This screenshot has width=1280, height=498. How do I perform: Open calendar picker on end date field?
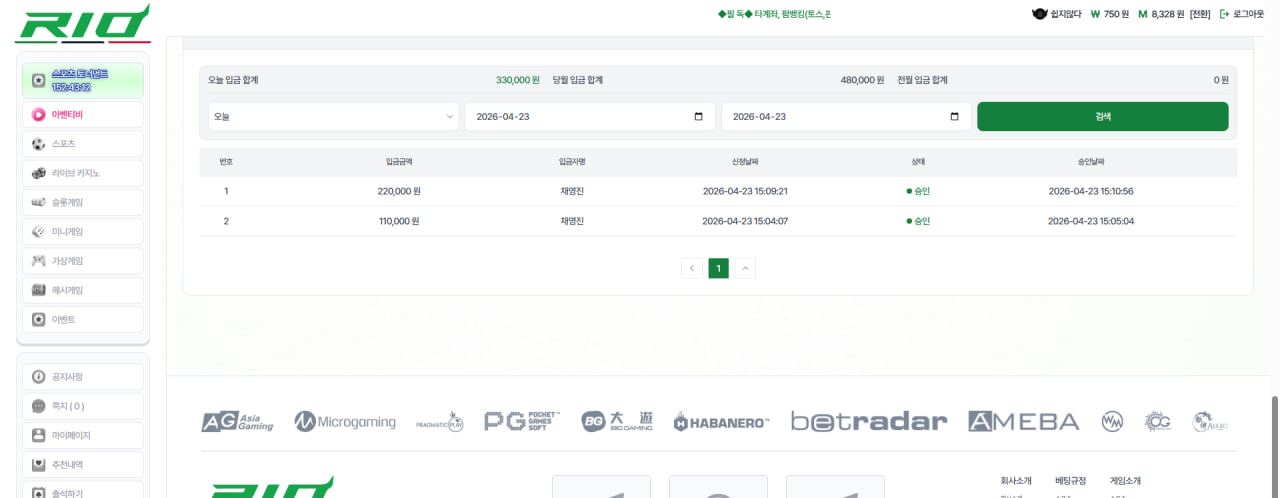tap(954, 116)
